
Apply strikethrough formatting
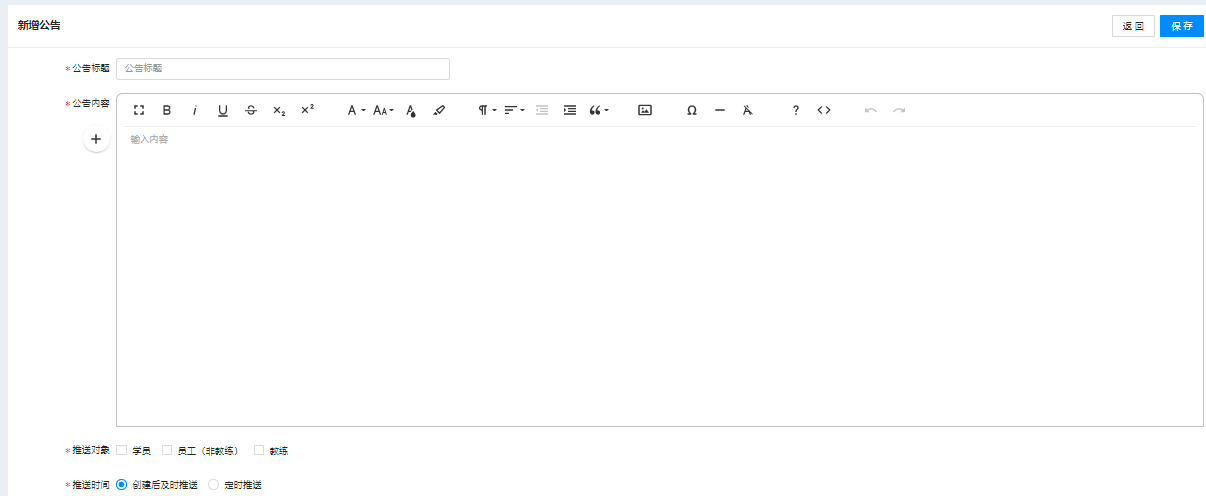tap(251, 110)
